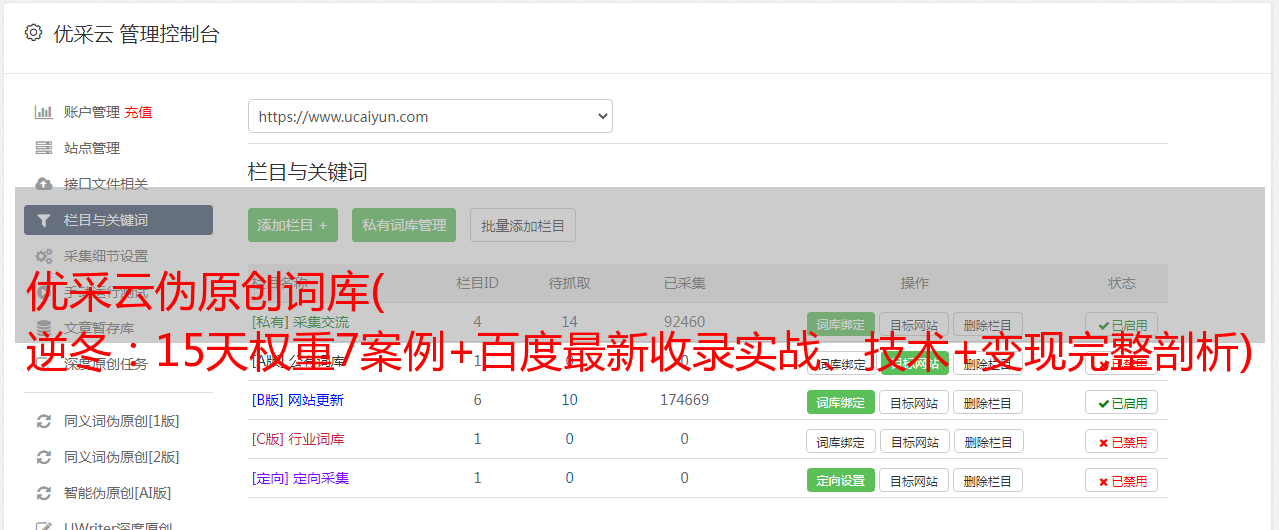Click the red cross icon in 定向采集 row
The height and width of the screenshot is (530, 1279).
coord(1103,481)
